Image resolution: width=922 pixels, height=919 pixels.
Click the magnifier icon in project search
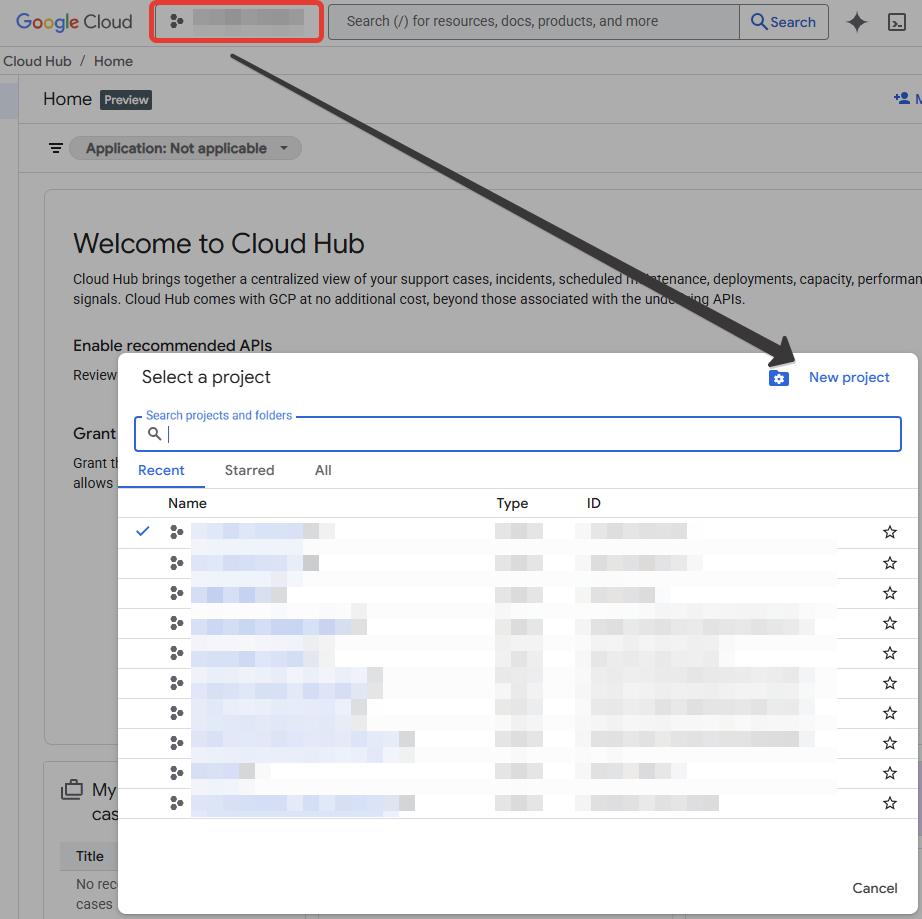[155, 434]
